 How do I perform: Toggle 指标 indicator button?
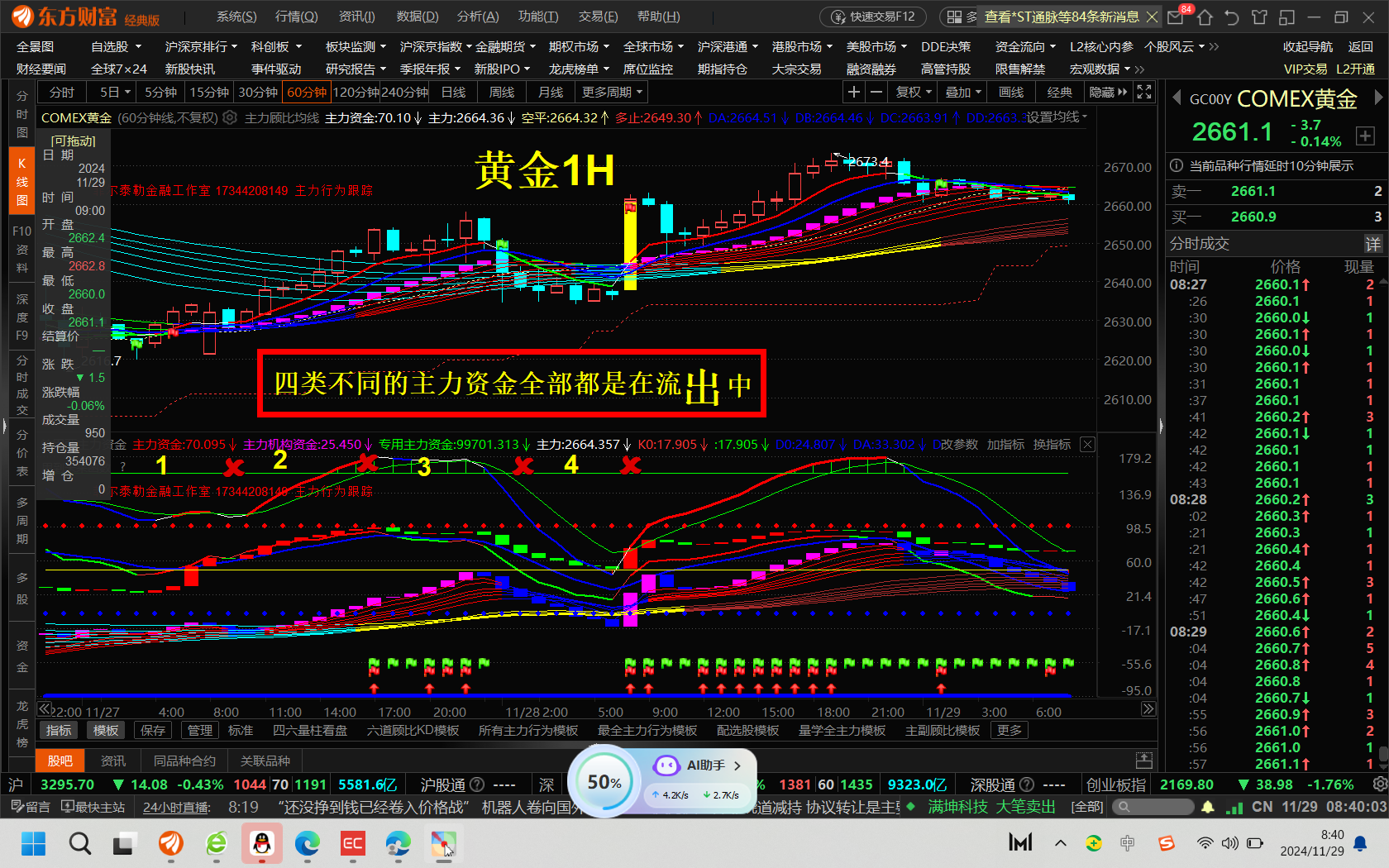click(59, 730)
